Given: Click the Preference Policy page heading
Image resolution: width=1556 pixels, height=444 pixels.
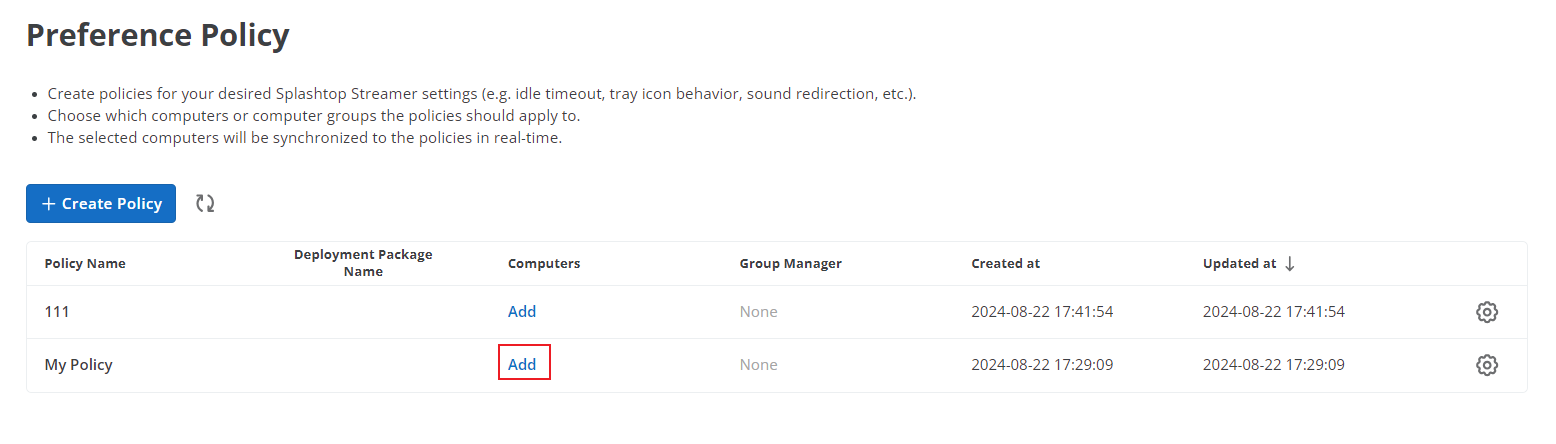Looking at the screenshot, I should [x=158, y=36].
